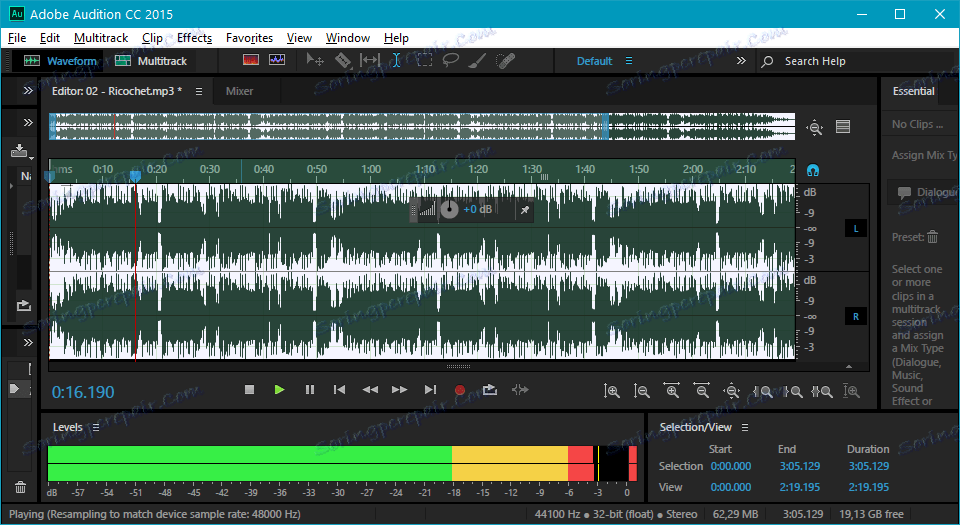The image size is (960, 525).
Task: Select the Razor tool in toolbar
Action: click(342, 60)
